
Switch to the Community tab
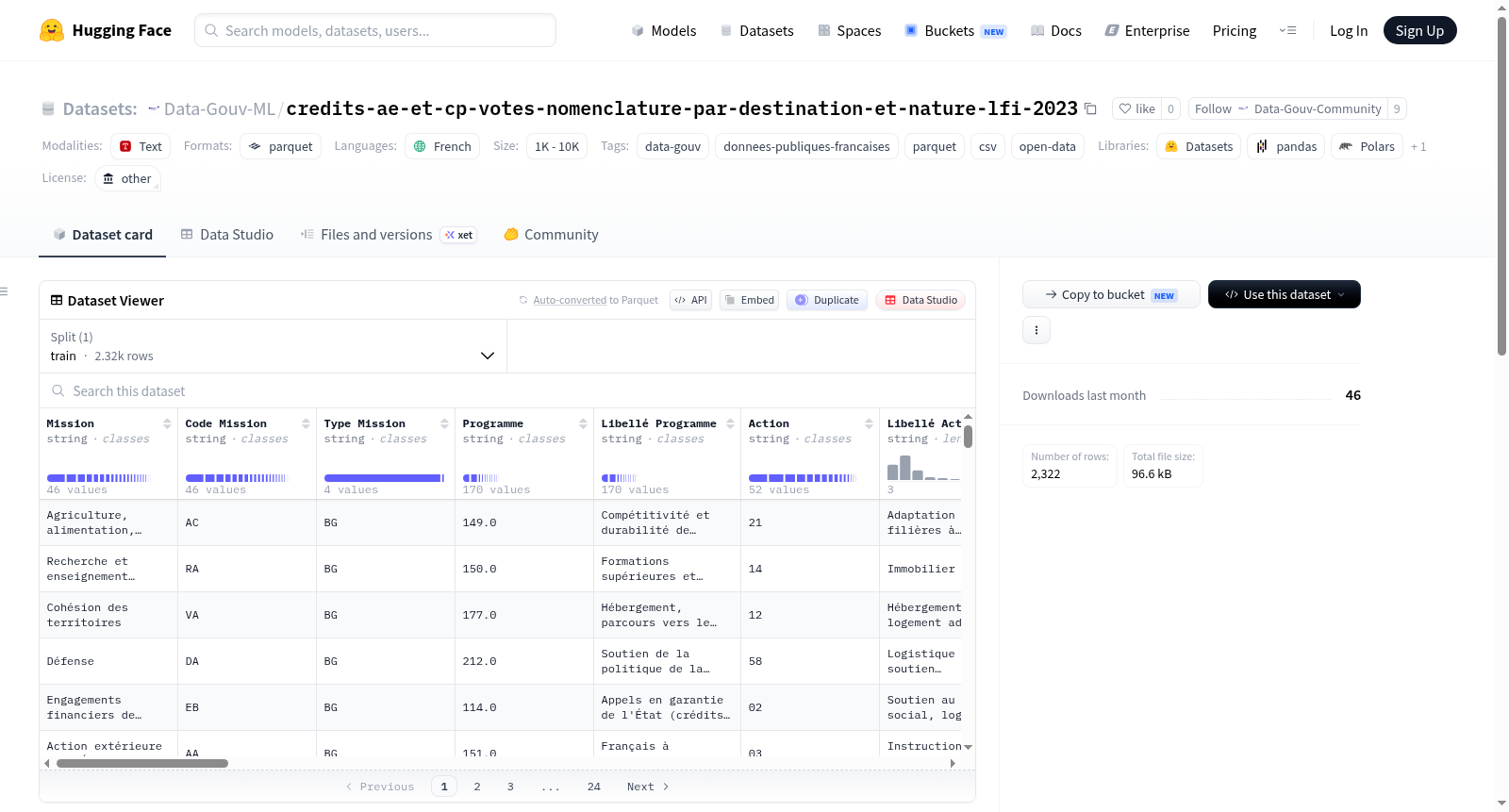click(551, 234)
